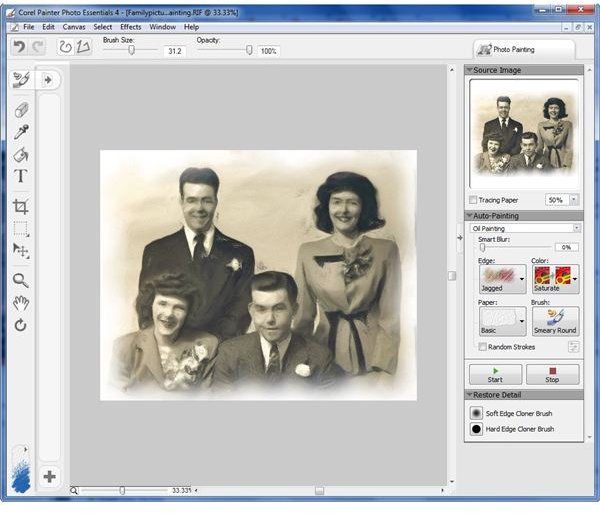Select the Dropper tool

point(21,132)
